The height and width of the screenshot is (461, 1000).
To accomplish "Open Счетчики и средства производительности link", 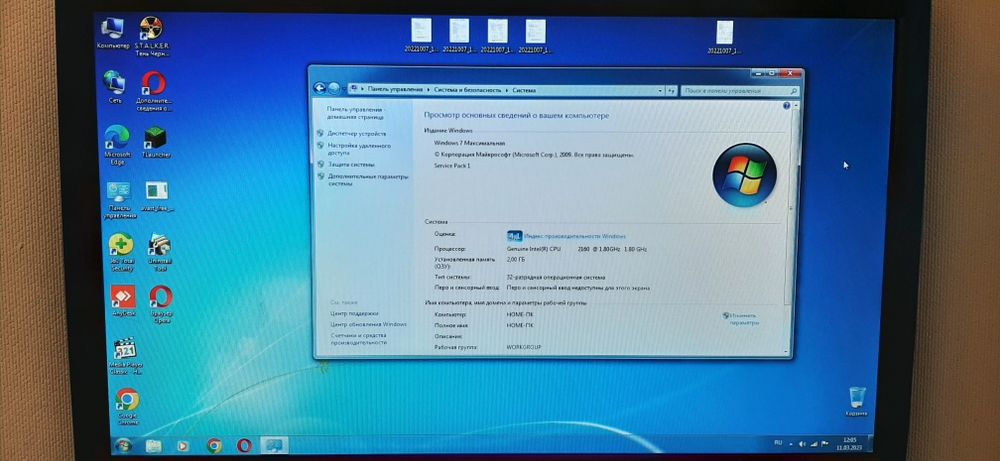I will [x=358, y=339].
